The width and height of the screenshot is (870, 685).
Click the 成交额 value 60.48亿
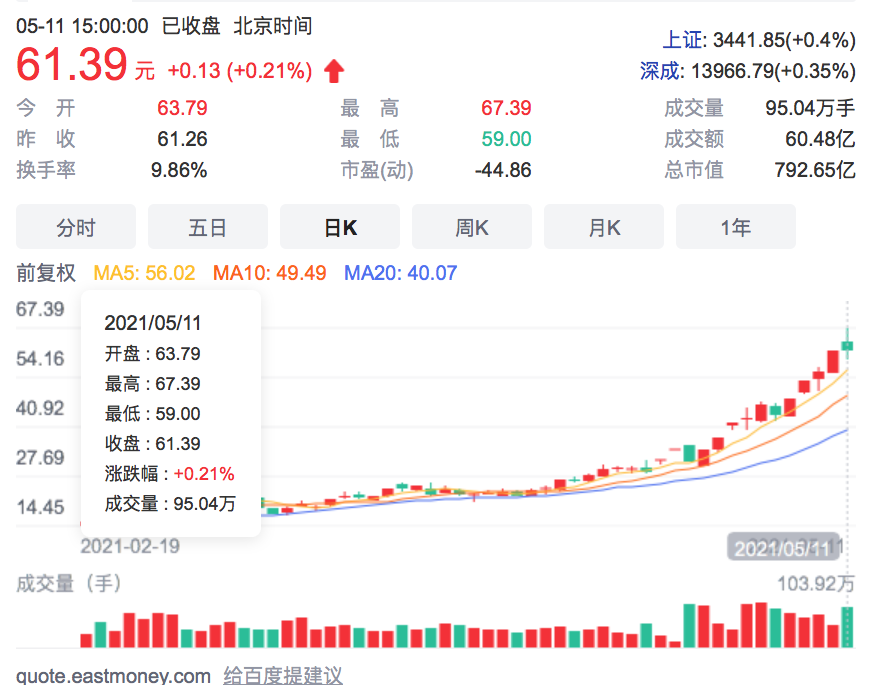tap(820, 139)
